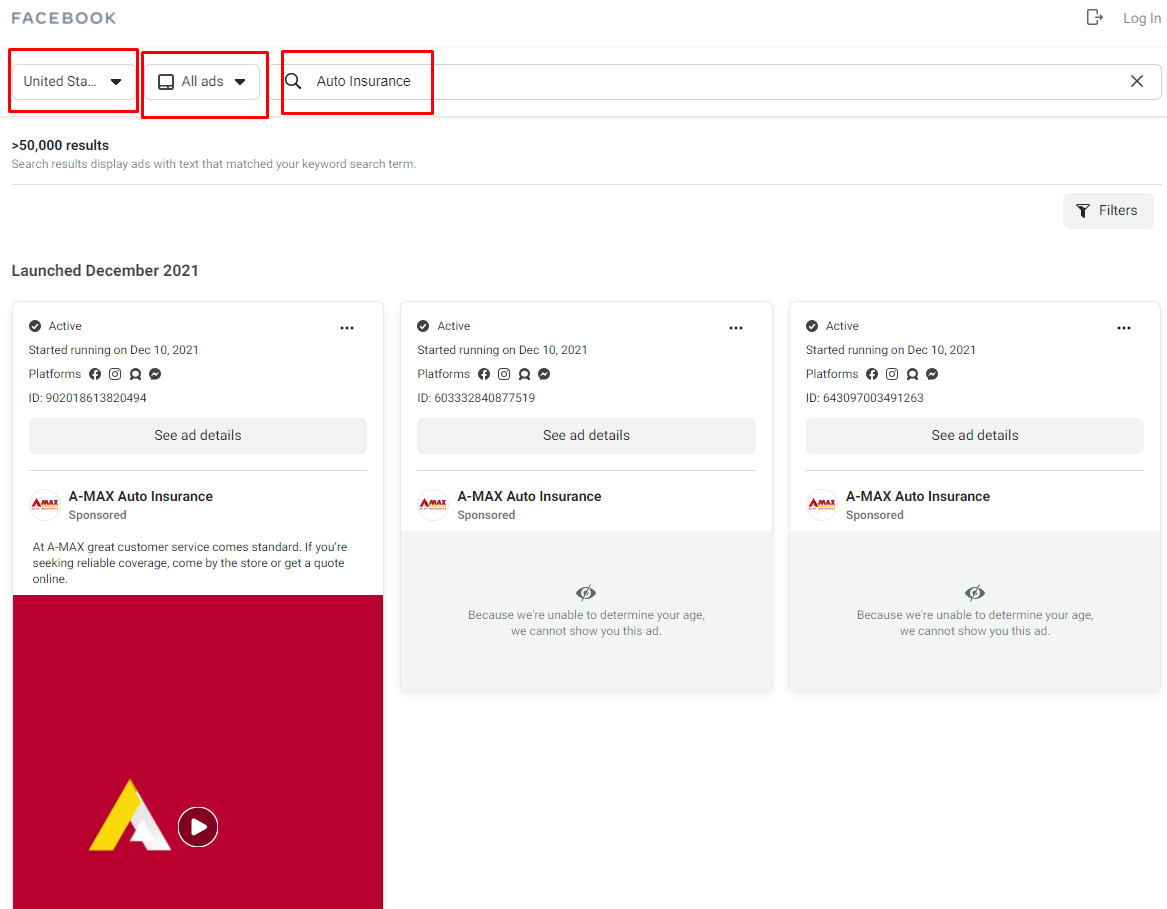Click Instagram platform icon on ad 643097003491263
The width and height of the screenshot is (1167, 909).
click(892, 374)
